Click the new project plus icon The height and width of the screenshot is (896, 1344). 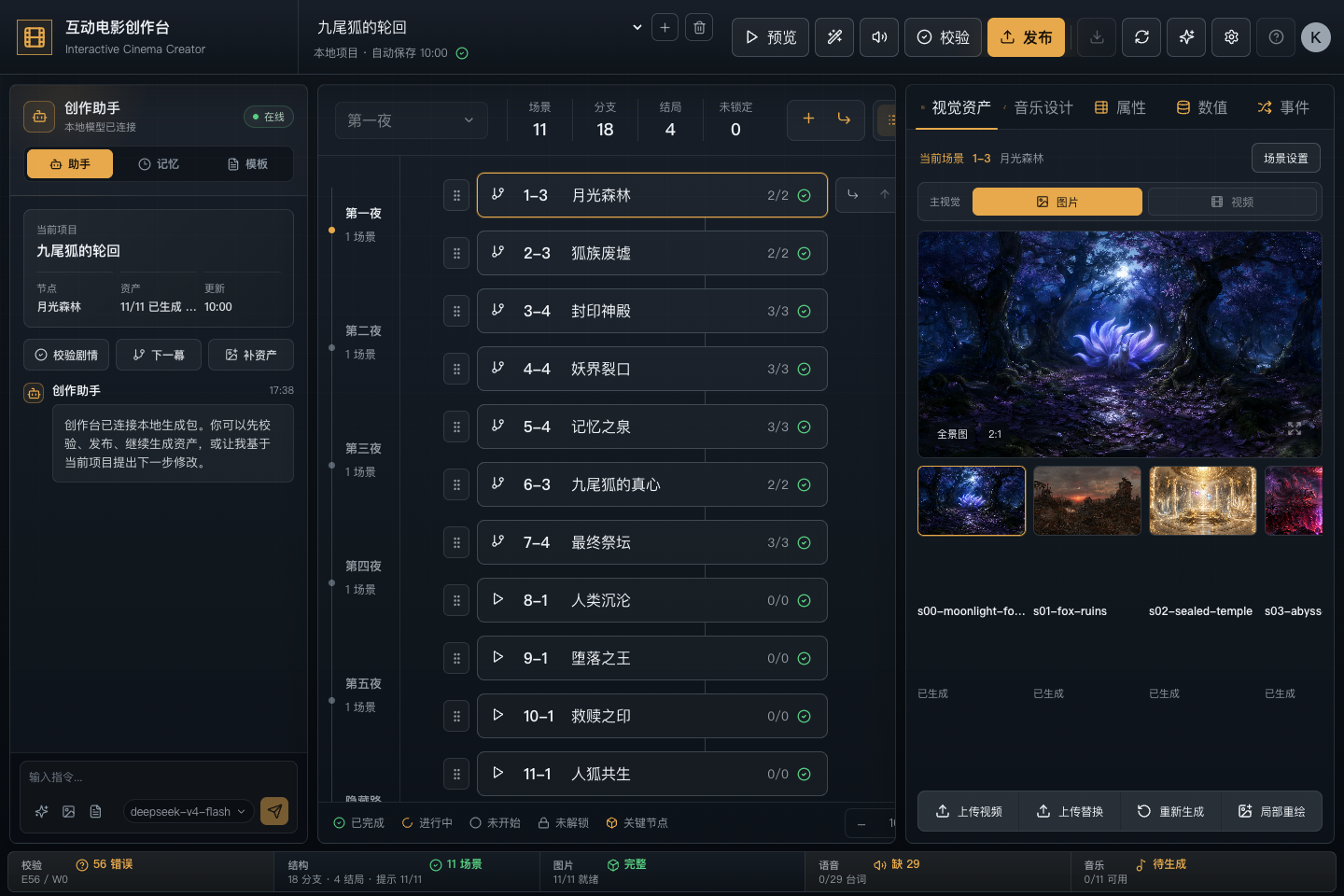point(665,27)
